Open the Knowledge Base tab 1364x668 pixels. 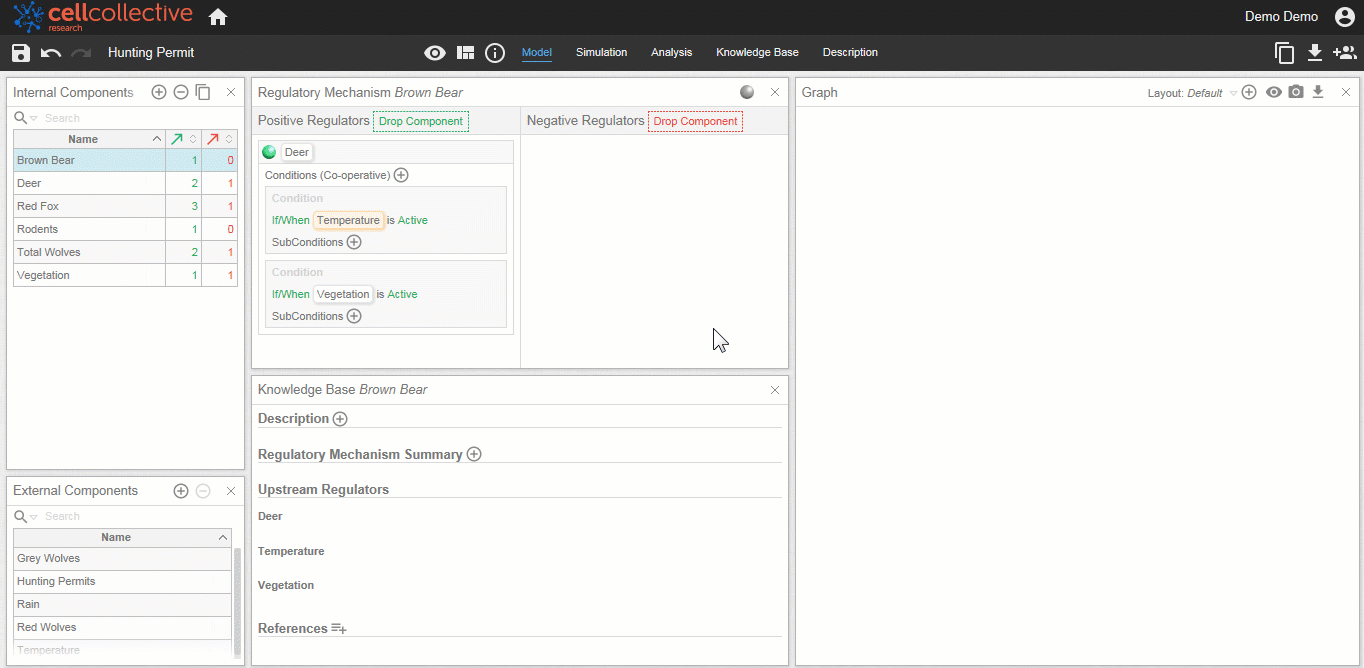click(757, 52)
